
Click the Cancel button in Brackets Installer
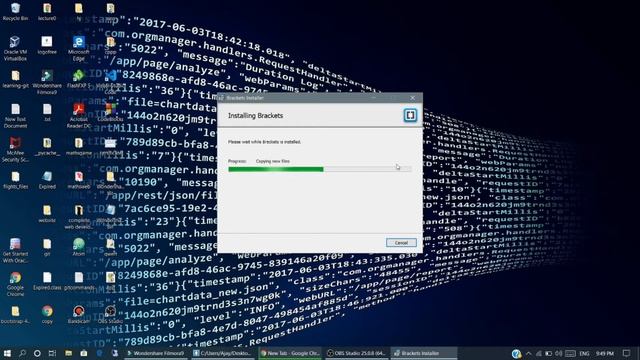click(401, 242)
